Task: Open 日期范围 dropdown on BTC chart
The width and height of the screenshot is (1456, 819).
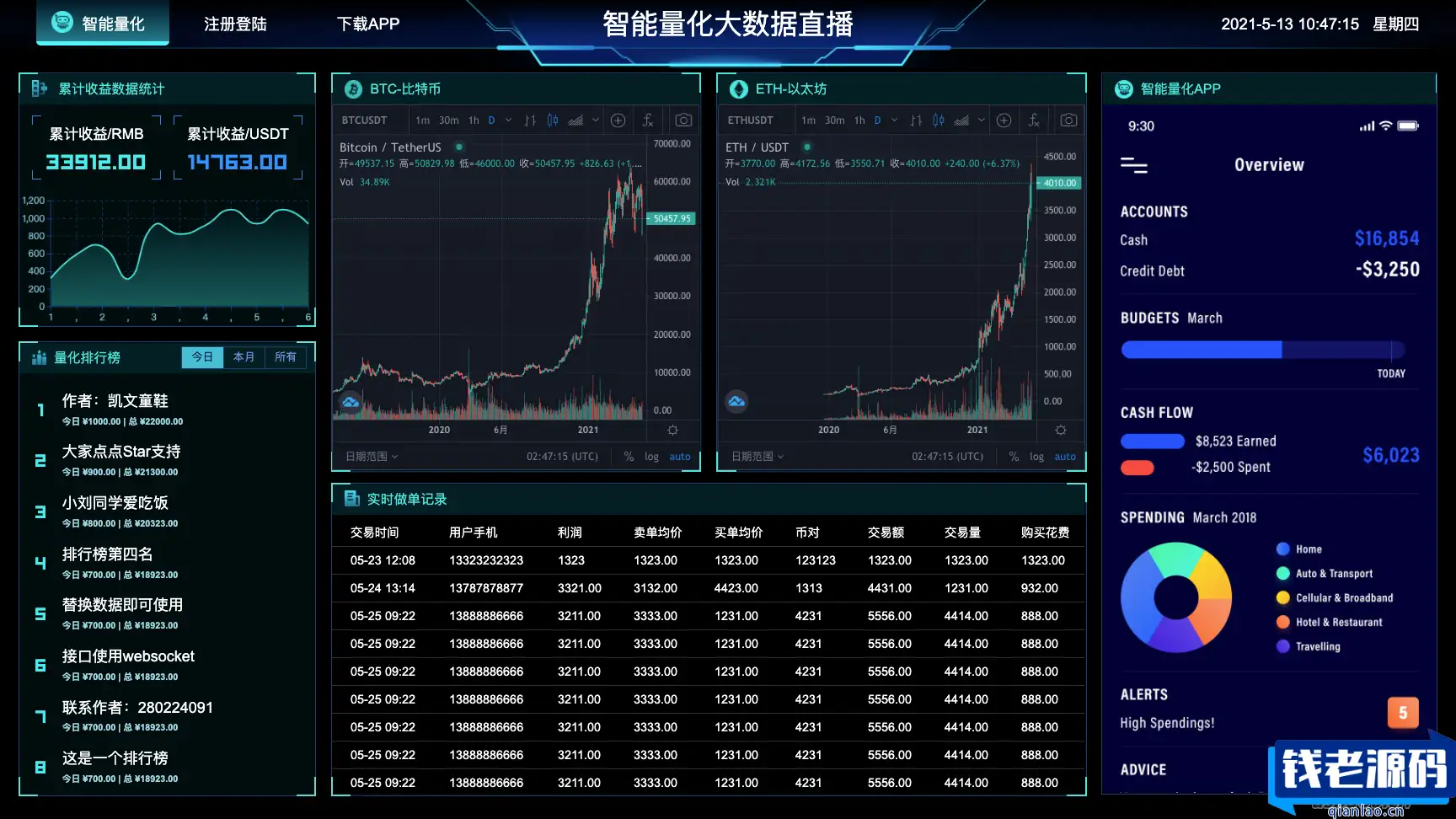Action: click(372, 457)
